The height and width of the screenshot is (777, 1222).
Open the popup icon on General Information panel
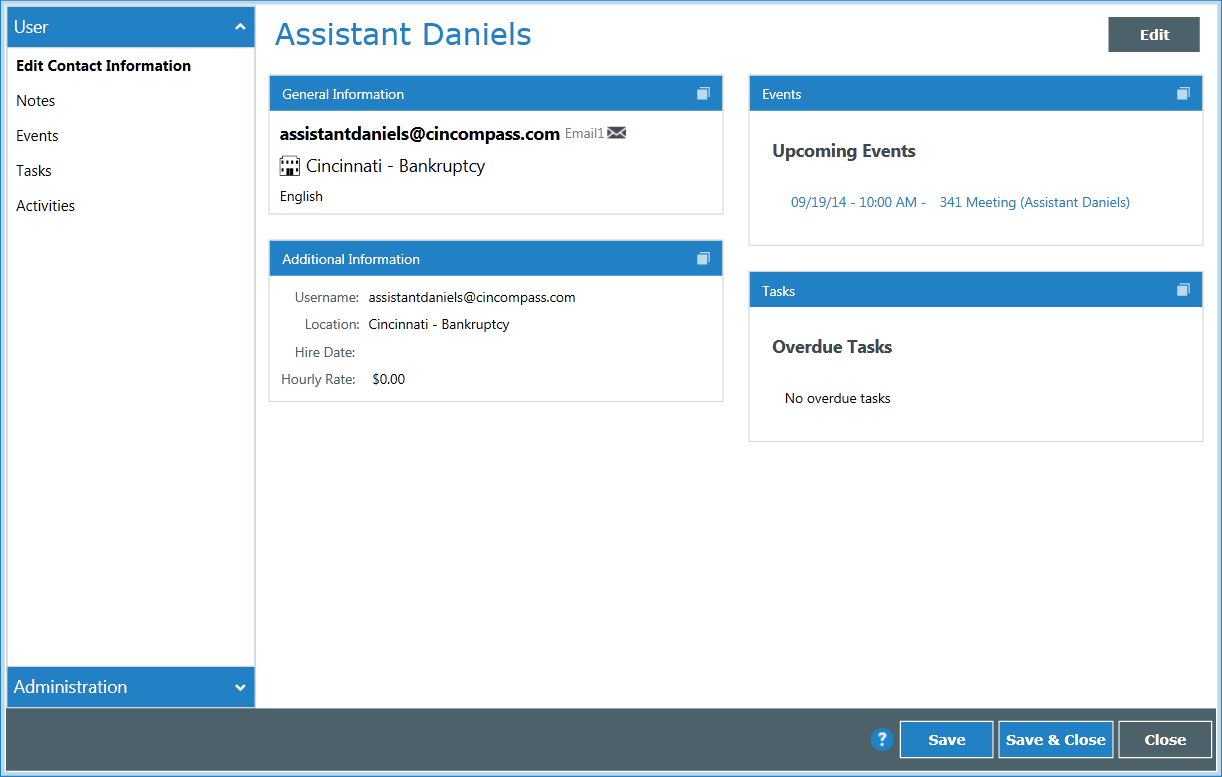point(704,93)
